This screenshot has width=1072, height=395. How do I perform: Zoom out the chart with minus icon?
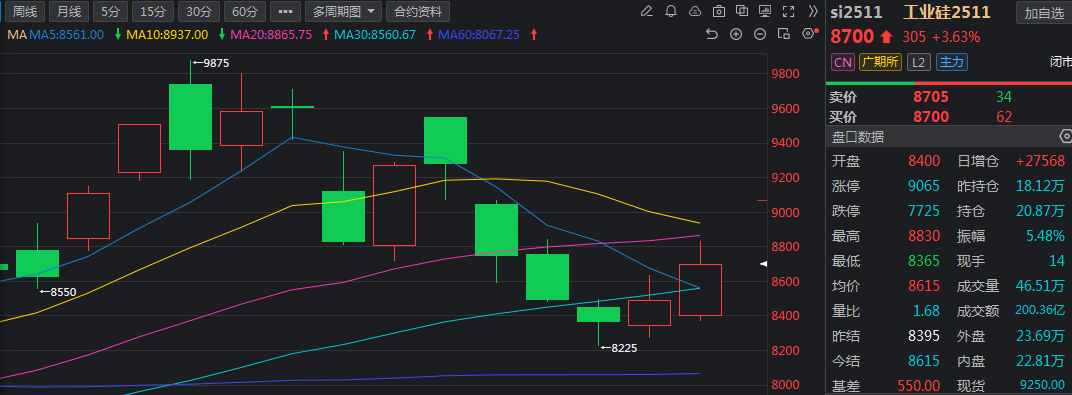[x=760, y=34]
